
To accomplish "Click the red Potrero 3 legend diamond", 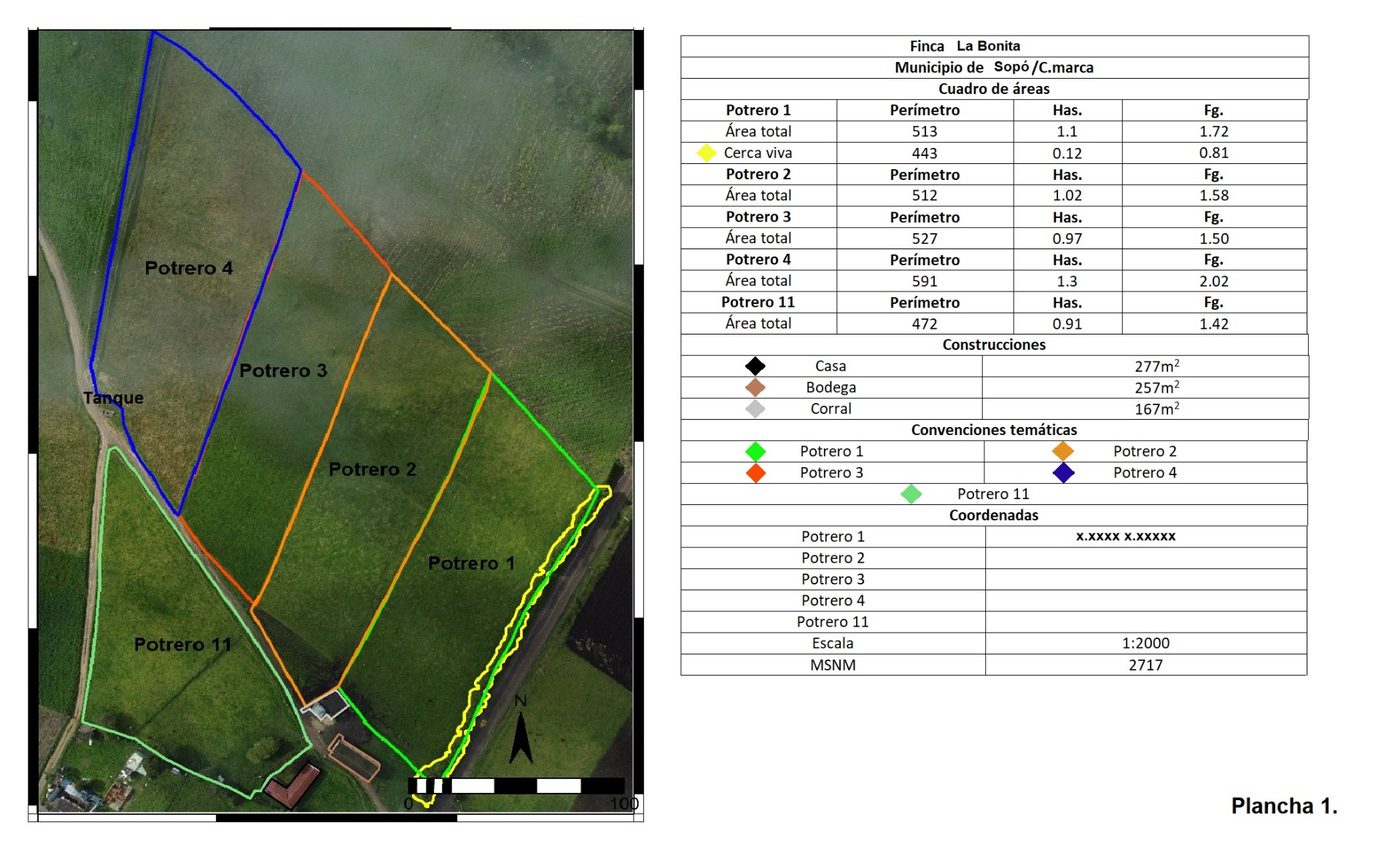I will point(755,473).
